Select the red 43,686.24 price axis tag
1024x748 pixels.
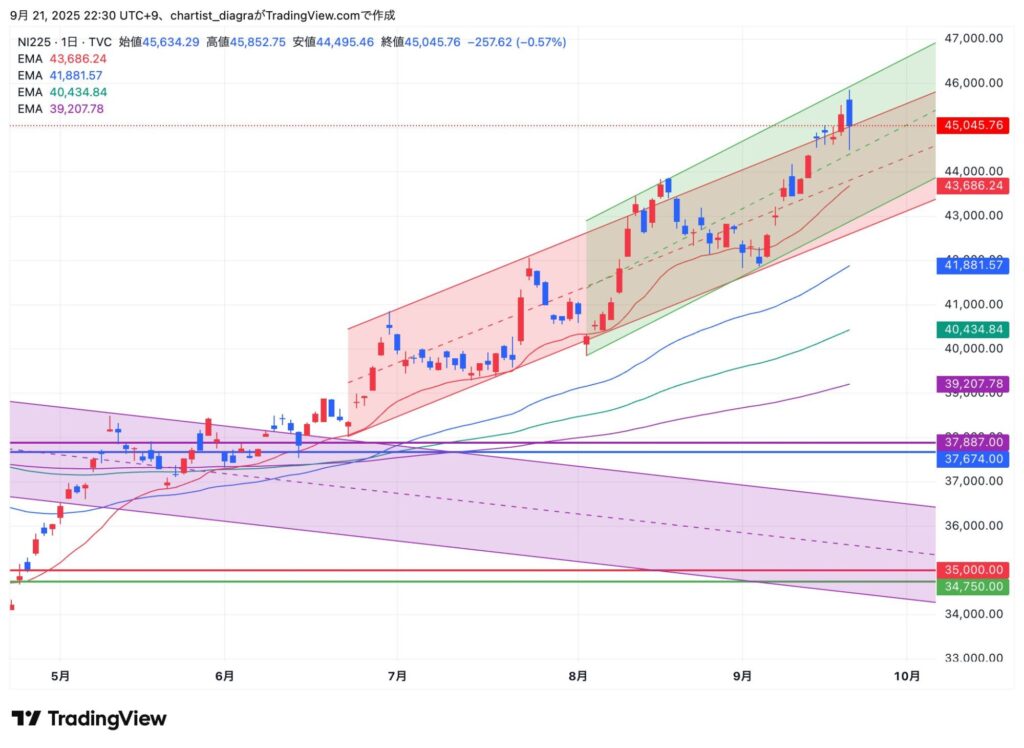tap(971, 186)
